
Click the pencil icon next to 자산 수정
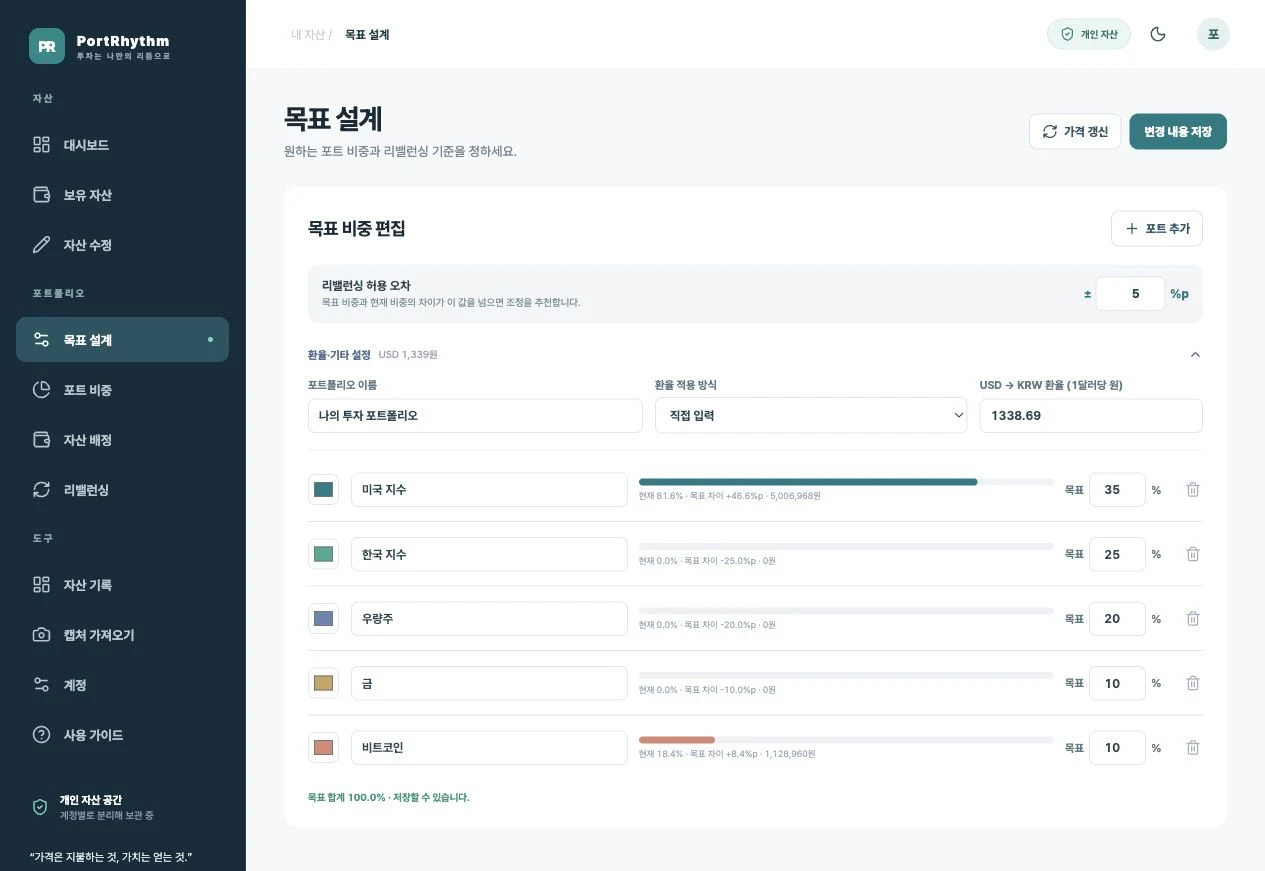tap(41, 245)
